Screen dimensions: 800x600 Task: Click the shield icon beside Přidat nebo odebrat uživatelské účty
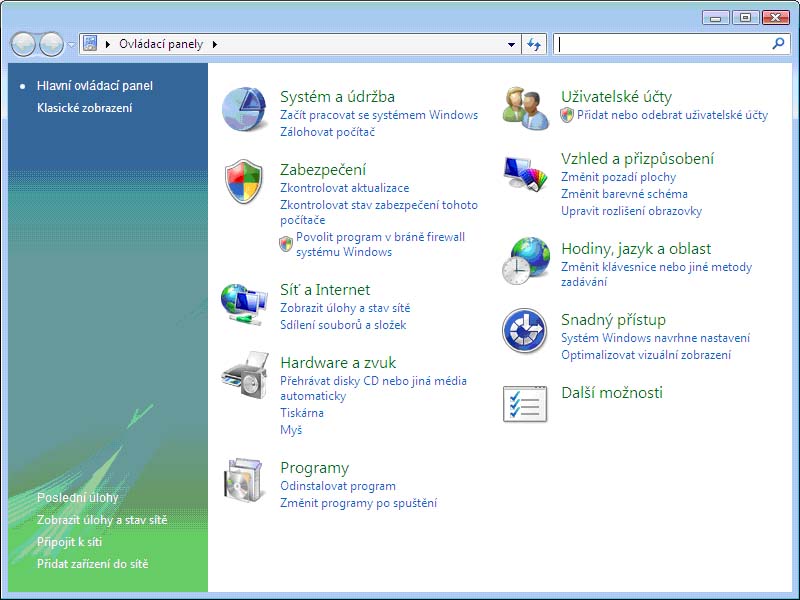point(567,115)
